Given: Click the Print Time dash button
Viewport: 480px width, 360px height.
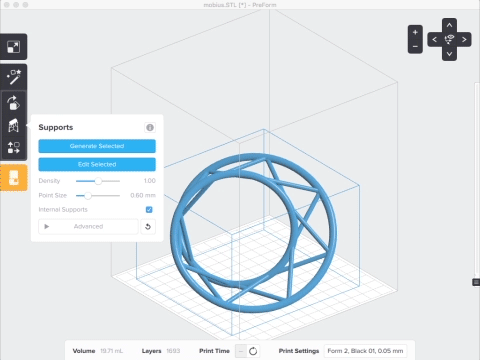Looking at the screenshot, I should (x=241, y=351).
